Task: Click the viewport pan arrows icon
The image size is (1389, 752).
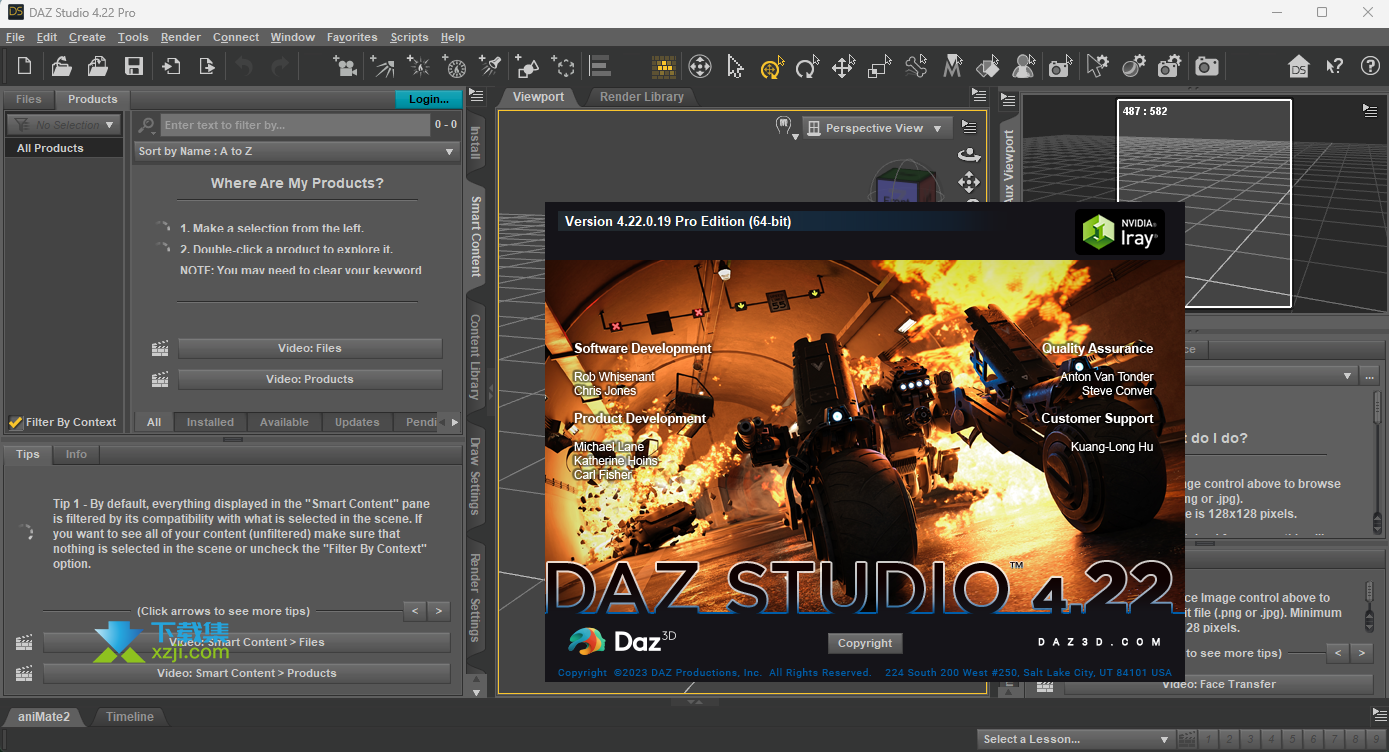Action: [968, 182]
